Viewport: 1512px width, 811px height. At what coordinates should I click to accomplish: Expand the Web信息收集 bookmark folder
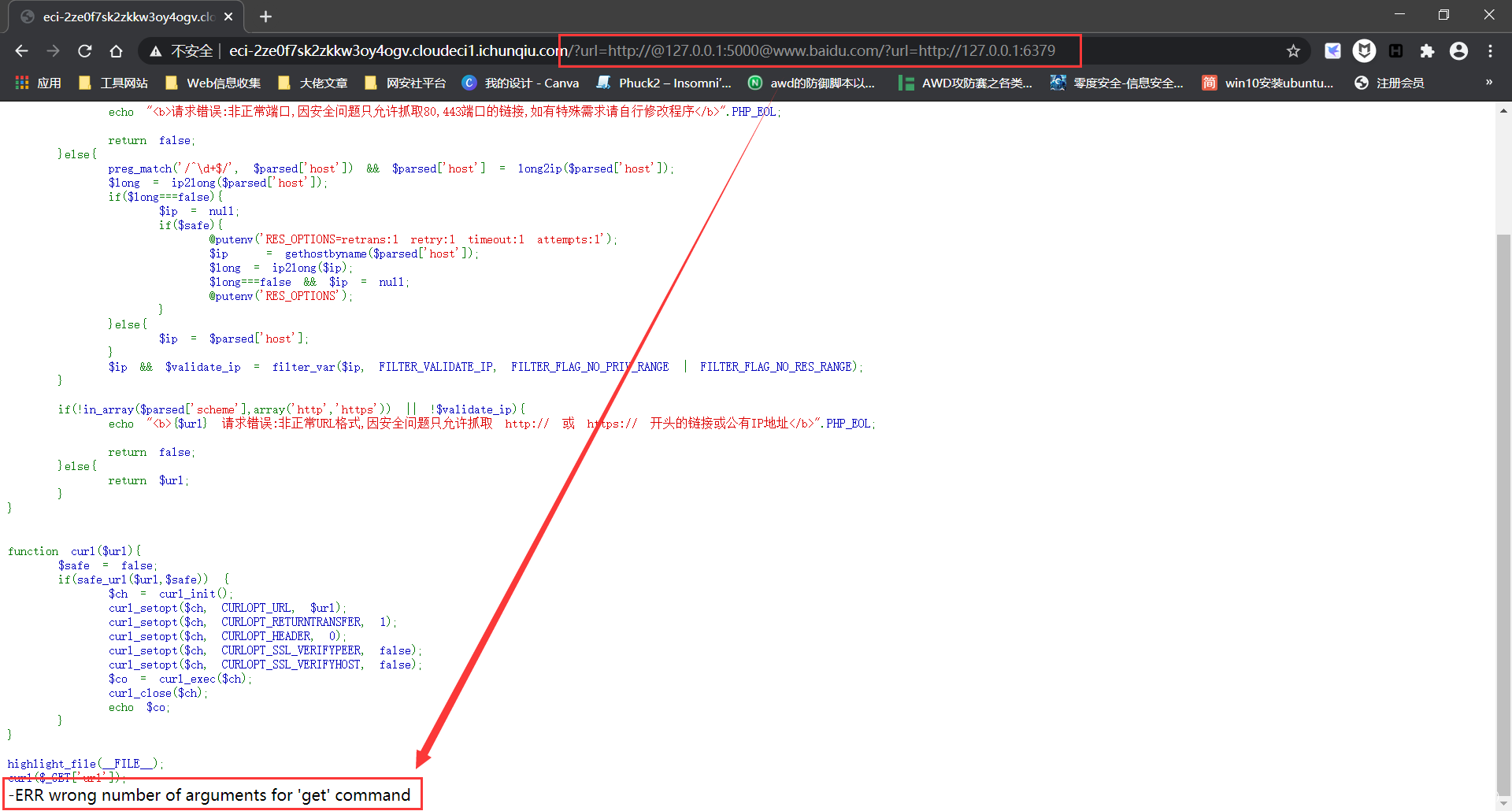(213, 83)
